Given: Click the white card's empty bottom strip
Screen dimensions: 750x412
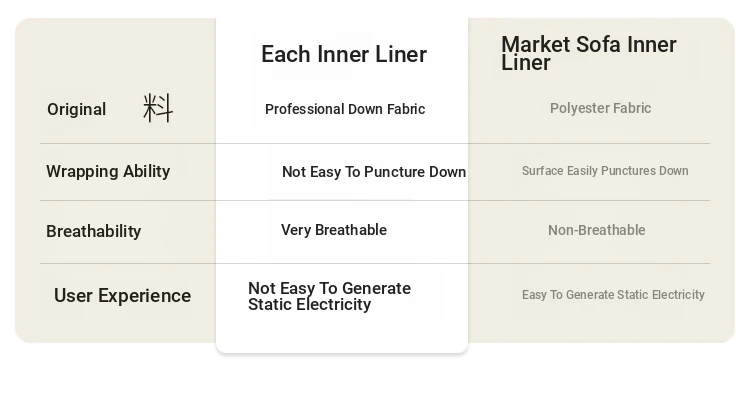Looking at the screenshot, I should point(341,337).
